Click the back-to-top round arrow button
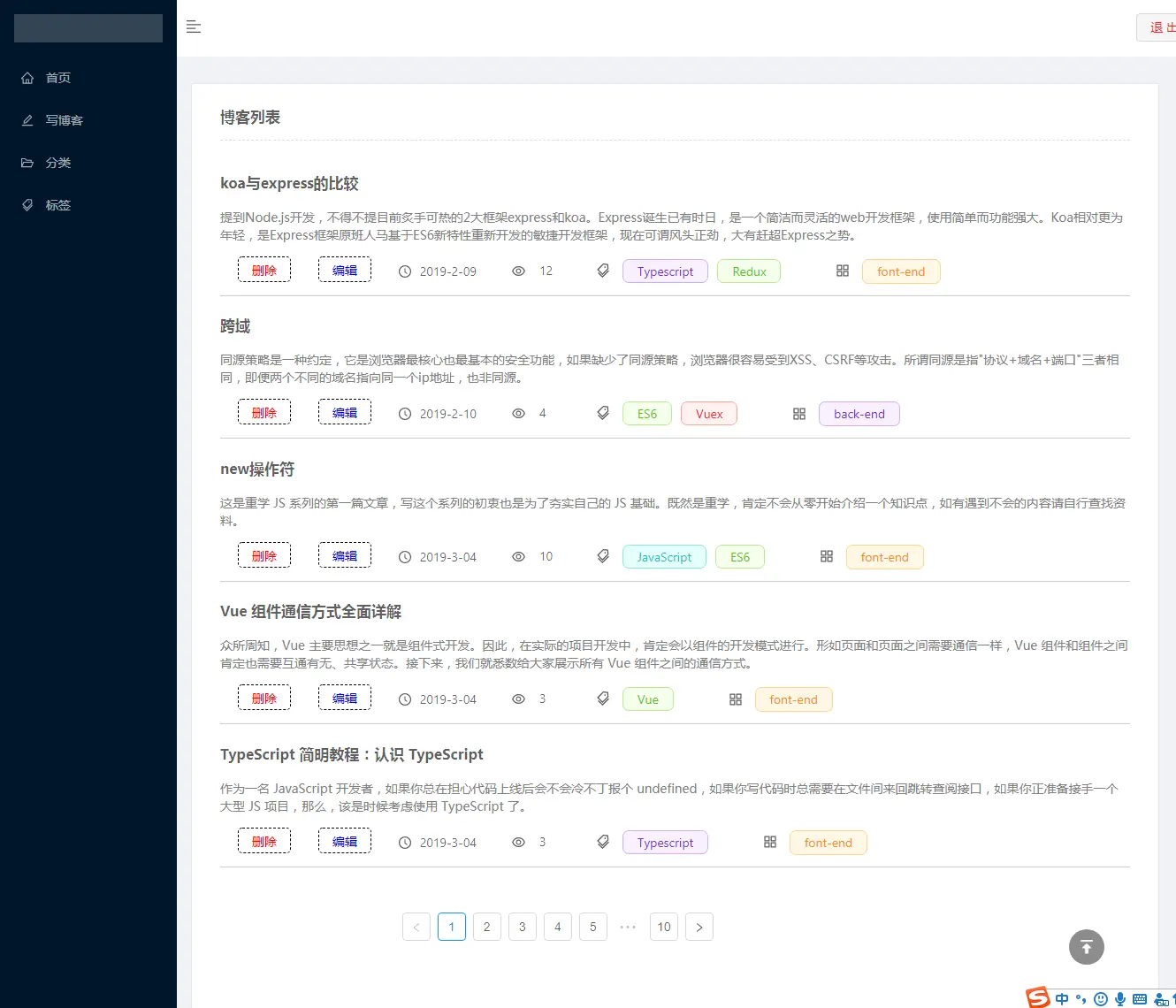 click(1087, 947)
